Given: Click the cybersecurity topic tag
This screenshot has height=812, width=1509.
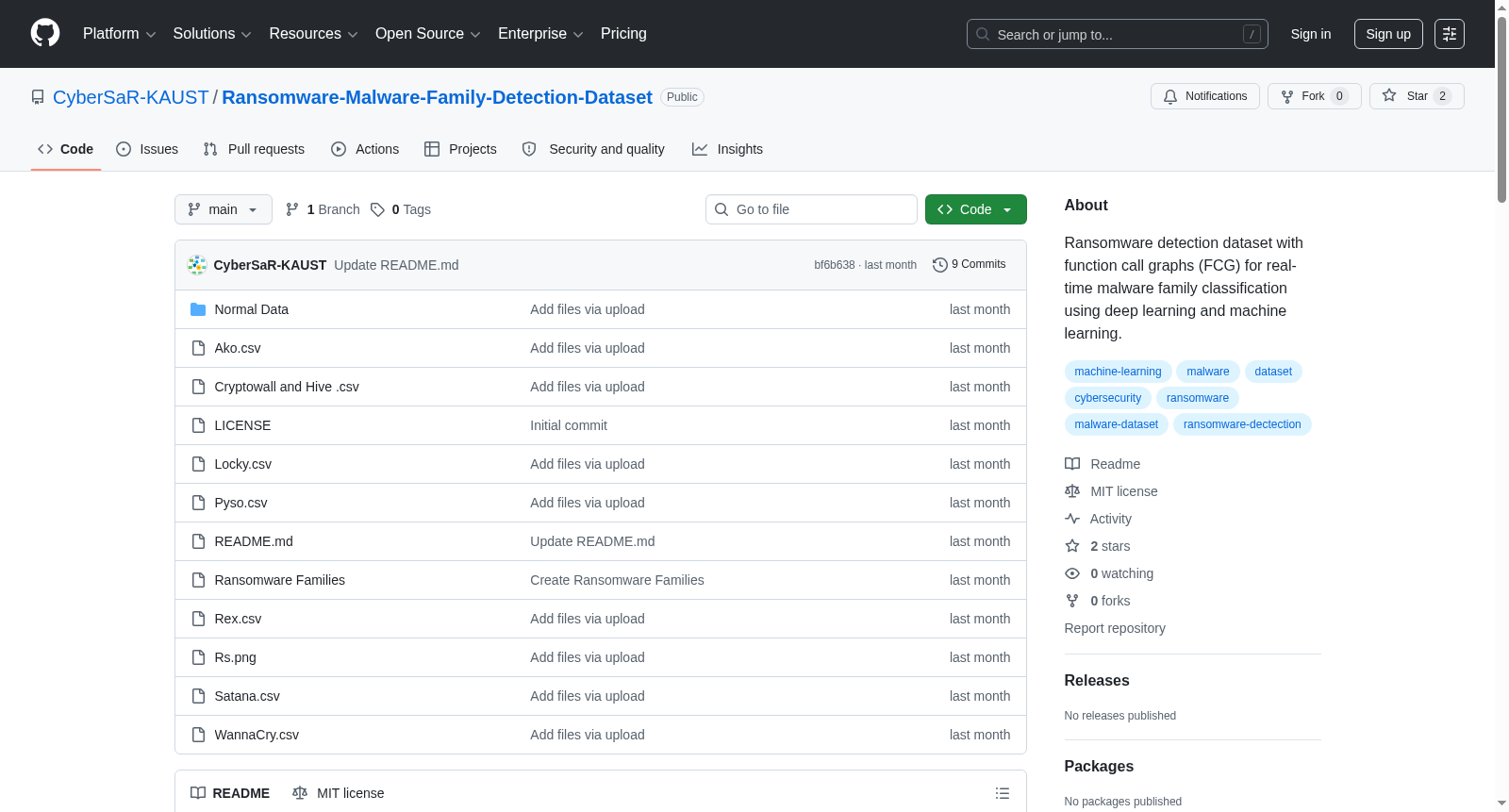Looking at the screenshot, I should (1107, 398).
